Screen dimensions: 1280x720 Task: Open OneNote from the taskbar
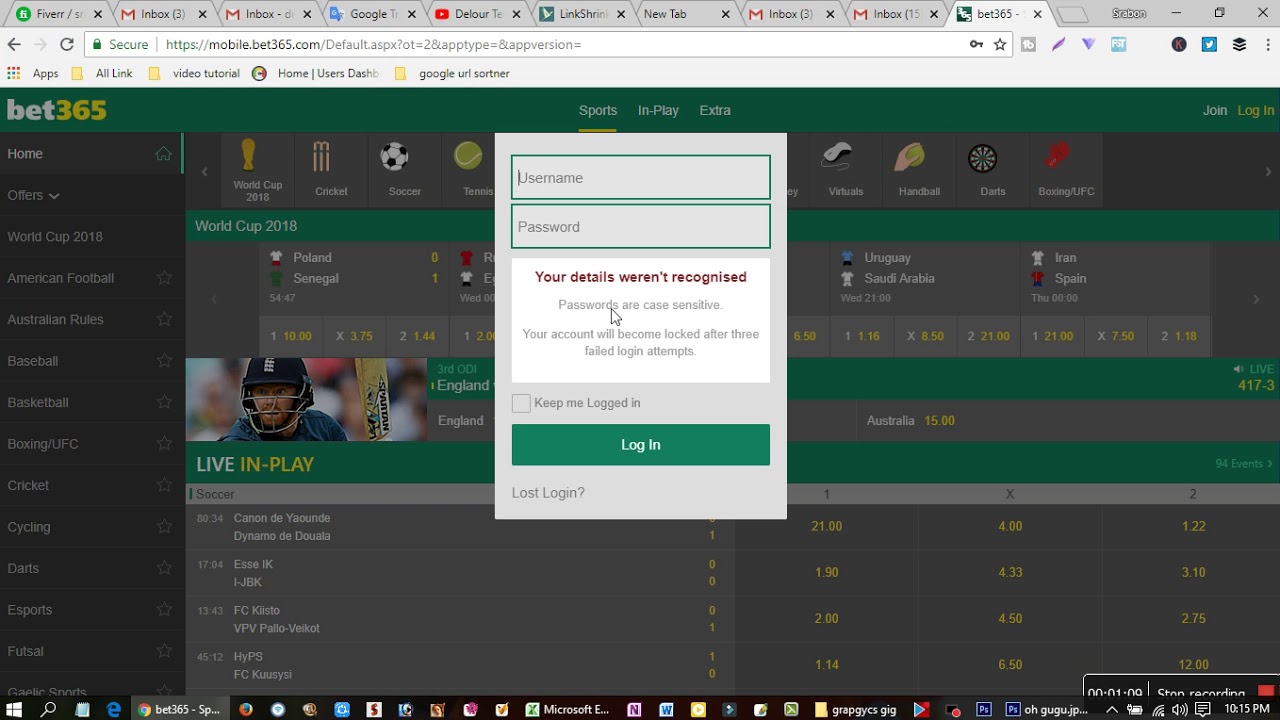[634, 709]
